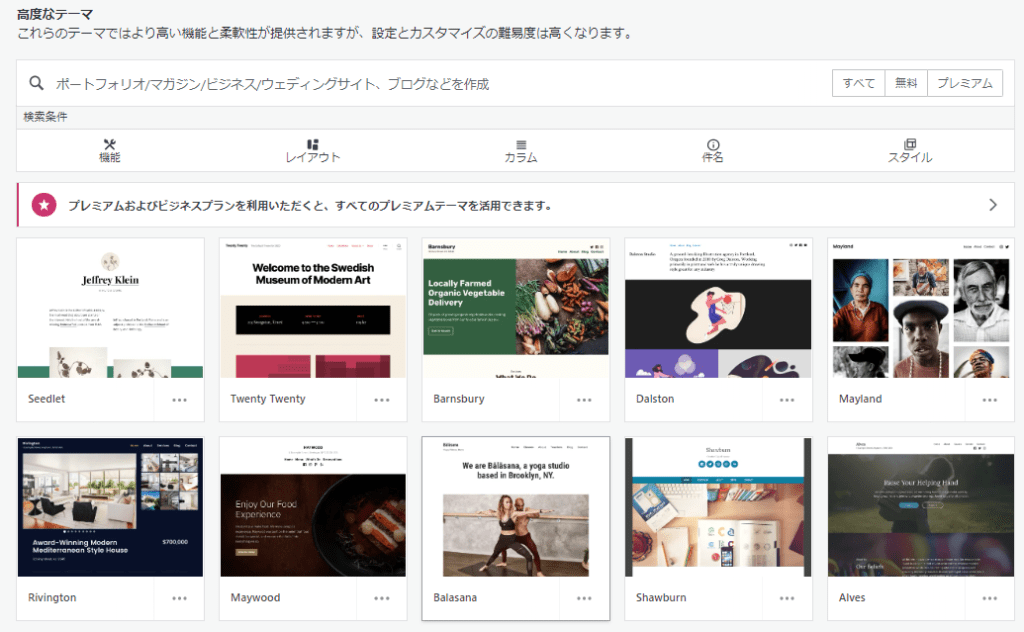
Task: Click the pink star premium icon
Action: [44, 205]
